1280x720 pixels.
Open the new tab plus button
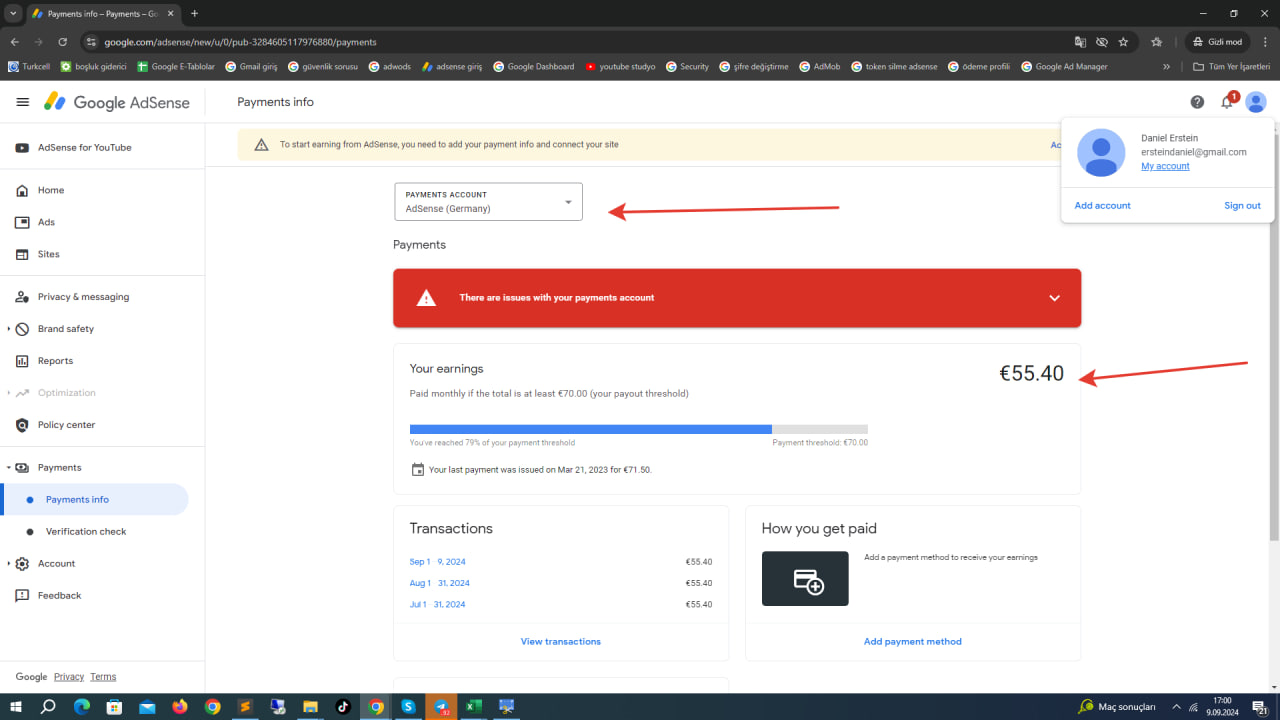click(x=194, y=14)
